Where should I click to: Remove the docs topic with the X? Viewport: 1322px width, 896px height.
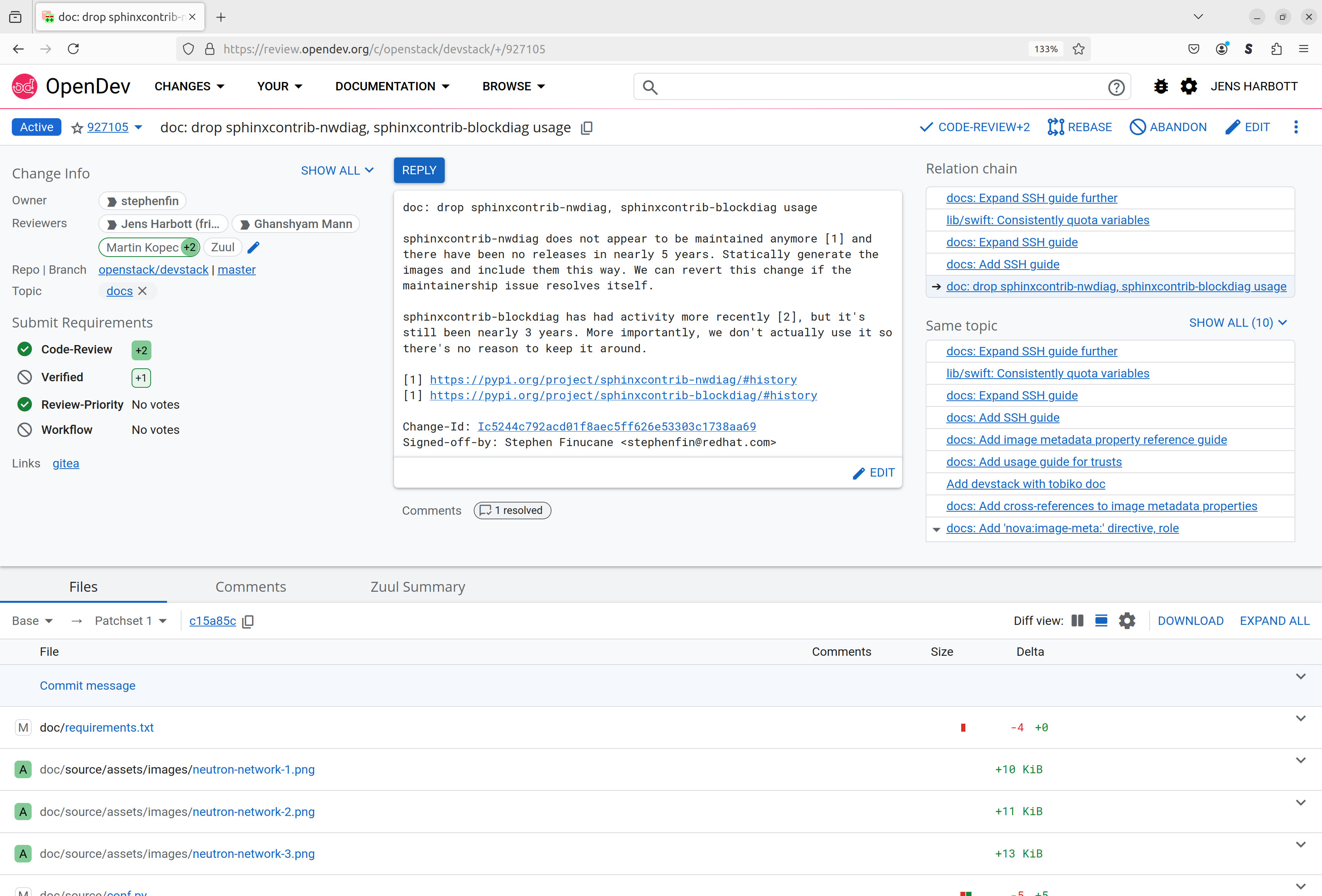tap(143, 291)
